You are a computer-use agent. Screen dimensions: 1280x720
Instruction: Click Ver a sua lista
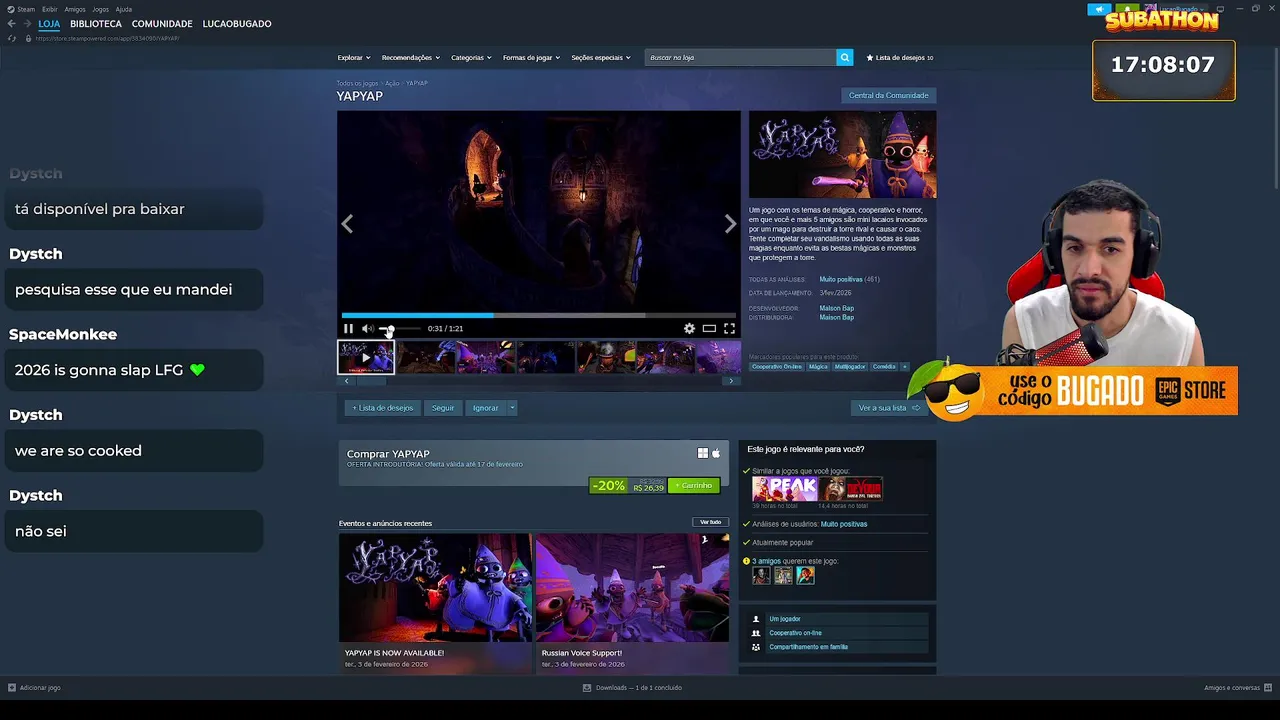889,408
